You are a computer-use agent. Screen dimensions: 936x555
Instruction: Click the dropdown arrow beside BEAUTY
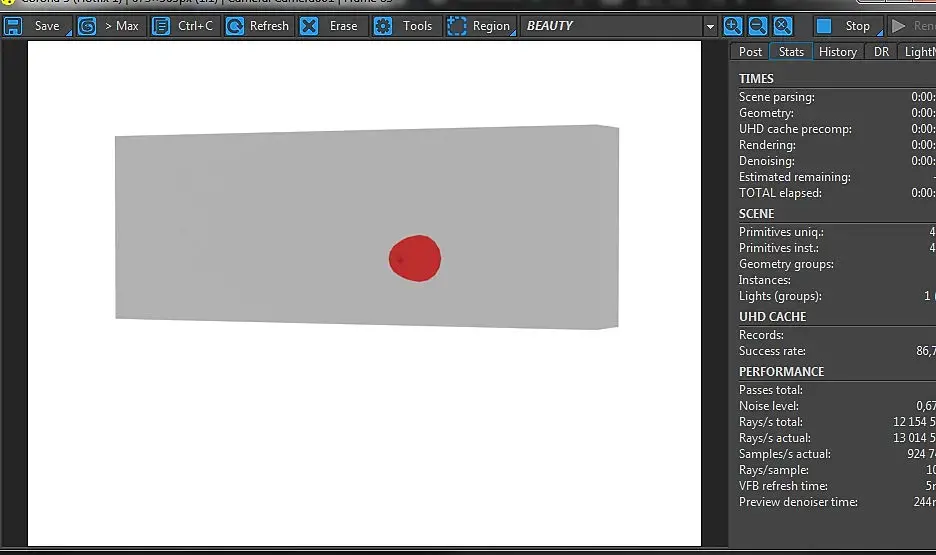[x=710, y=27]
